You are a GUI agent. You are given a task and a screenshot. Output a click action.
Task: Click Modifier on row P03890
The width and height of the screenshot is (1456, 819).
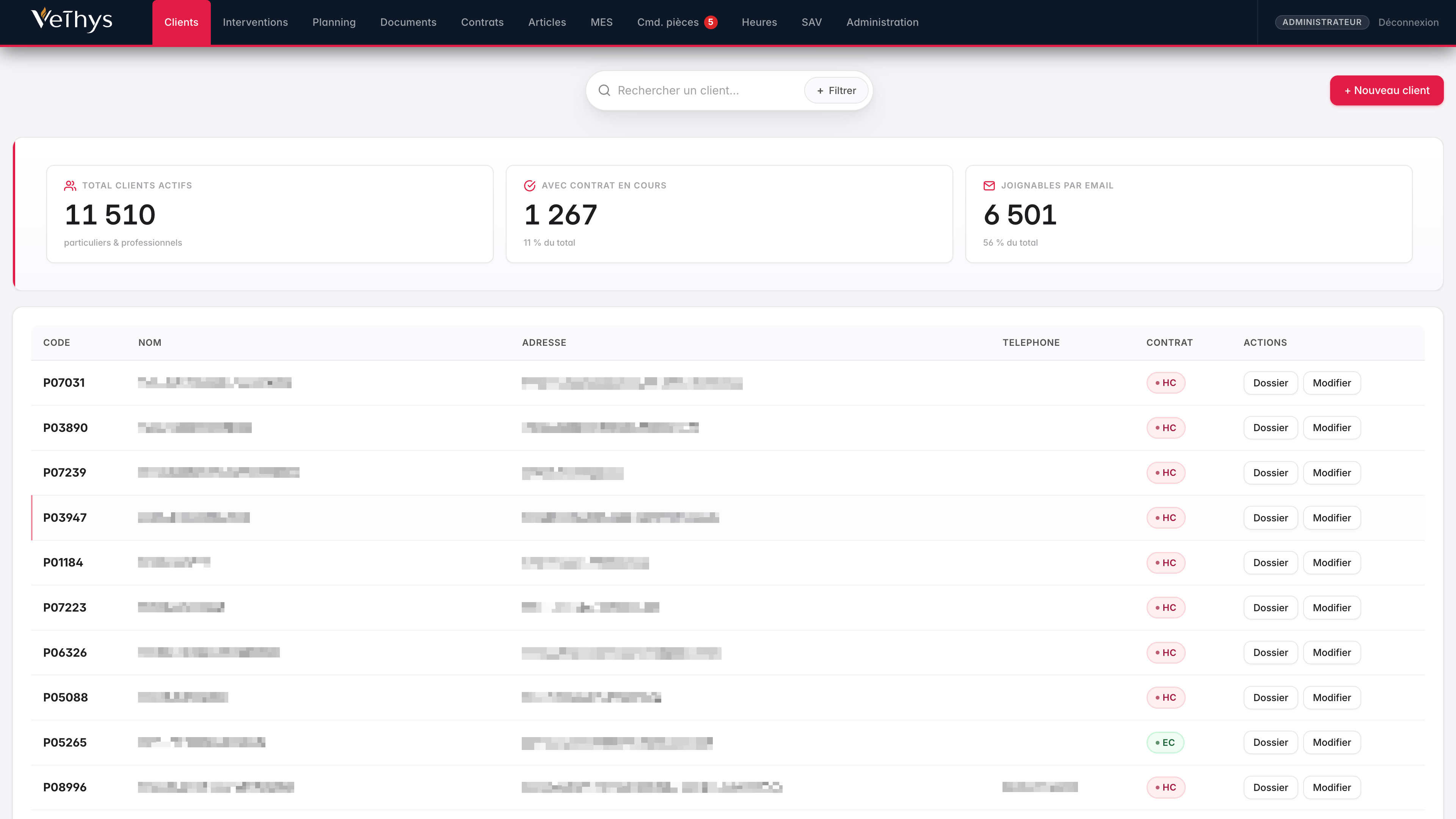coord(1332,428)
